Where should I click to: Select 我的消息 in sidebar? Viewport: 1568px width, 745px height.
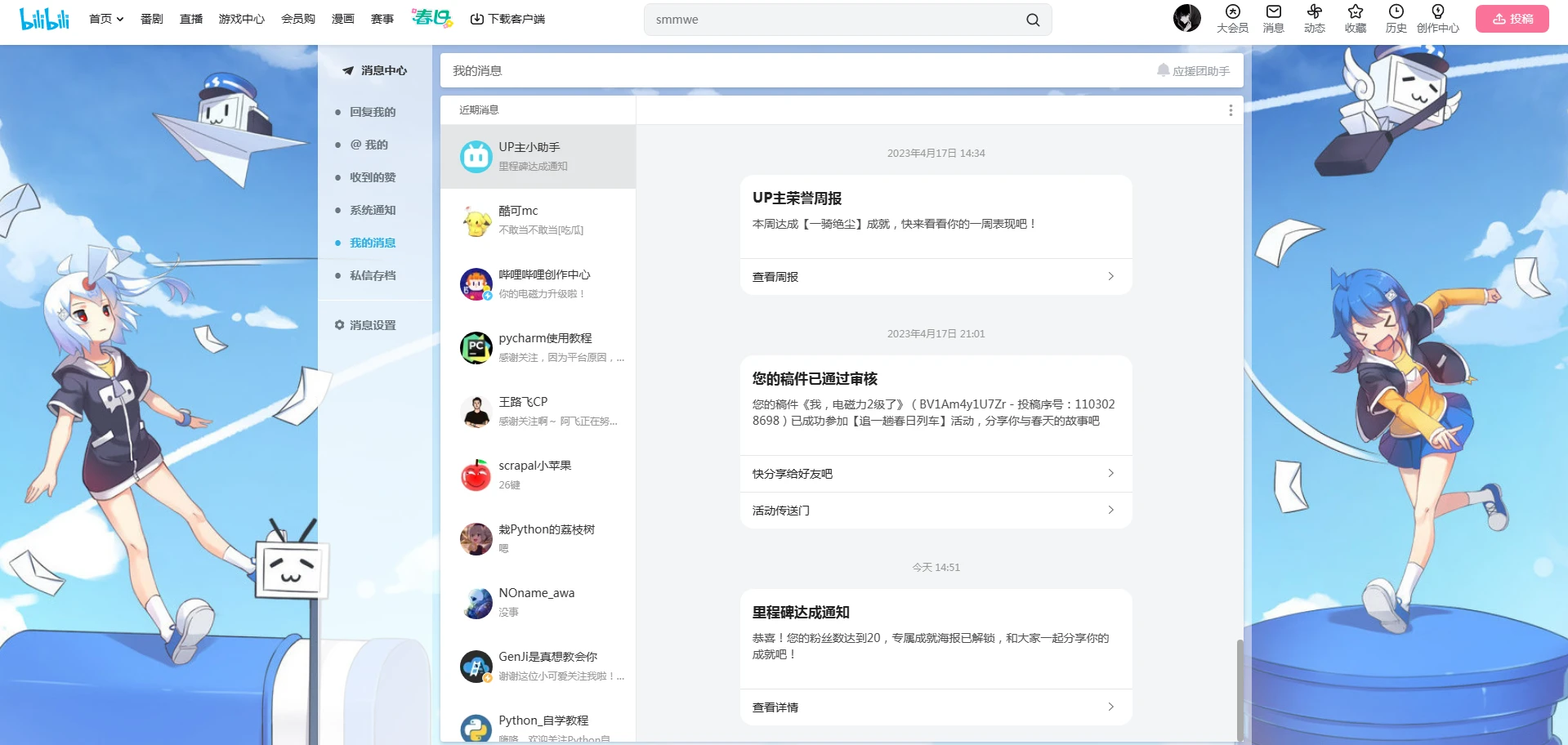373,243
